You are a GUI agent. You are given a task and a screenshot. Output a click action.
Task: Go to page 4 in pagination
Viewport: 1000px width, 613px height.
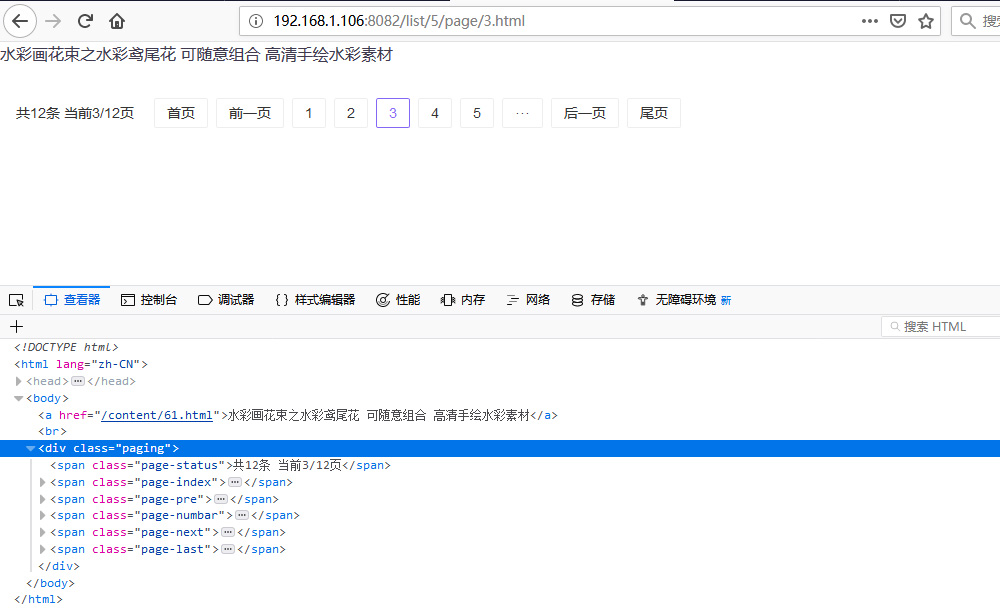click(x=434, y=113)
